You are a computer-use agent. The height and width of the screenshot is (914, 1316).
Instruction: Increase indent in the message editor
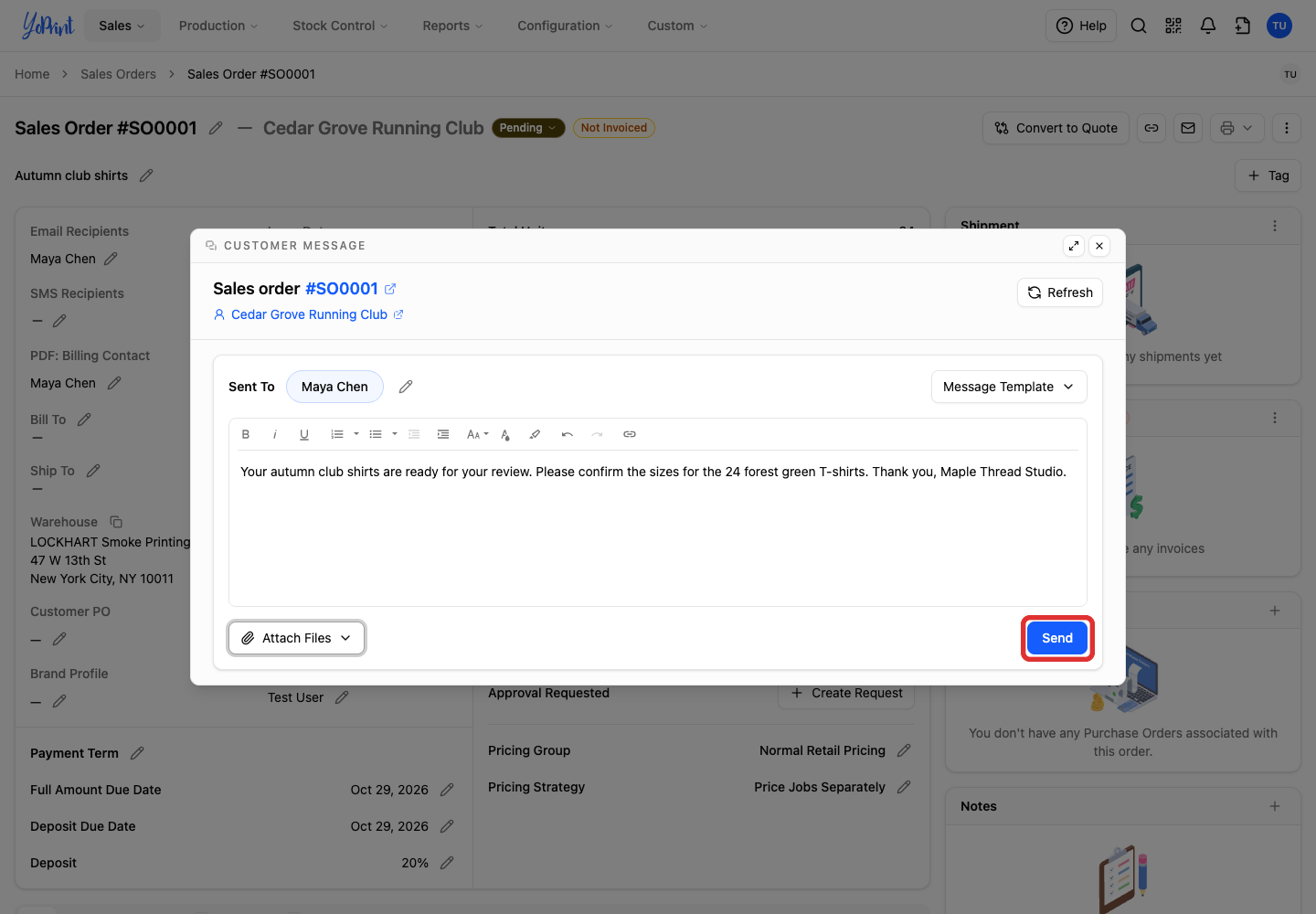(443, 434)
